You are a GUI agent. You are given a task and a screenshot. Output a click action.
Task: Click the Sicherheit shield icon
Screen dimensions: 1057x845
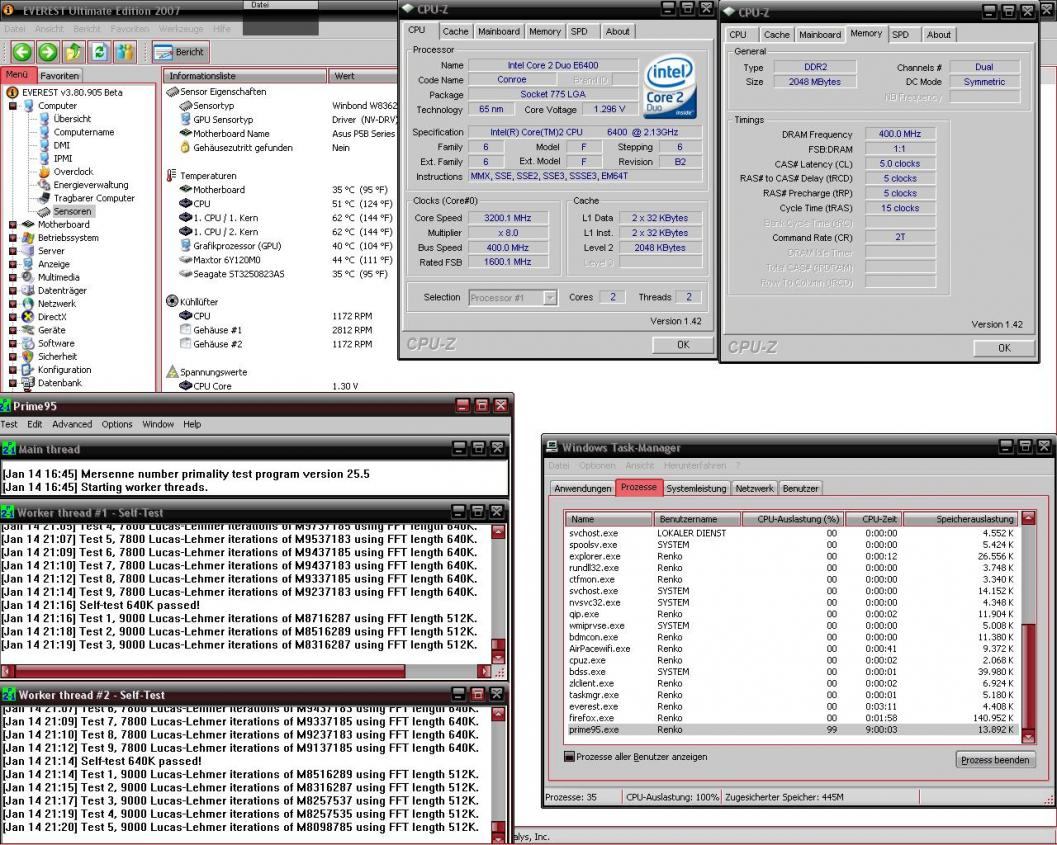coord(28,356)
